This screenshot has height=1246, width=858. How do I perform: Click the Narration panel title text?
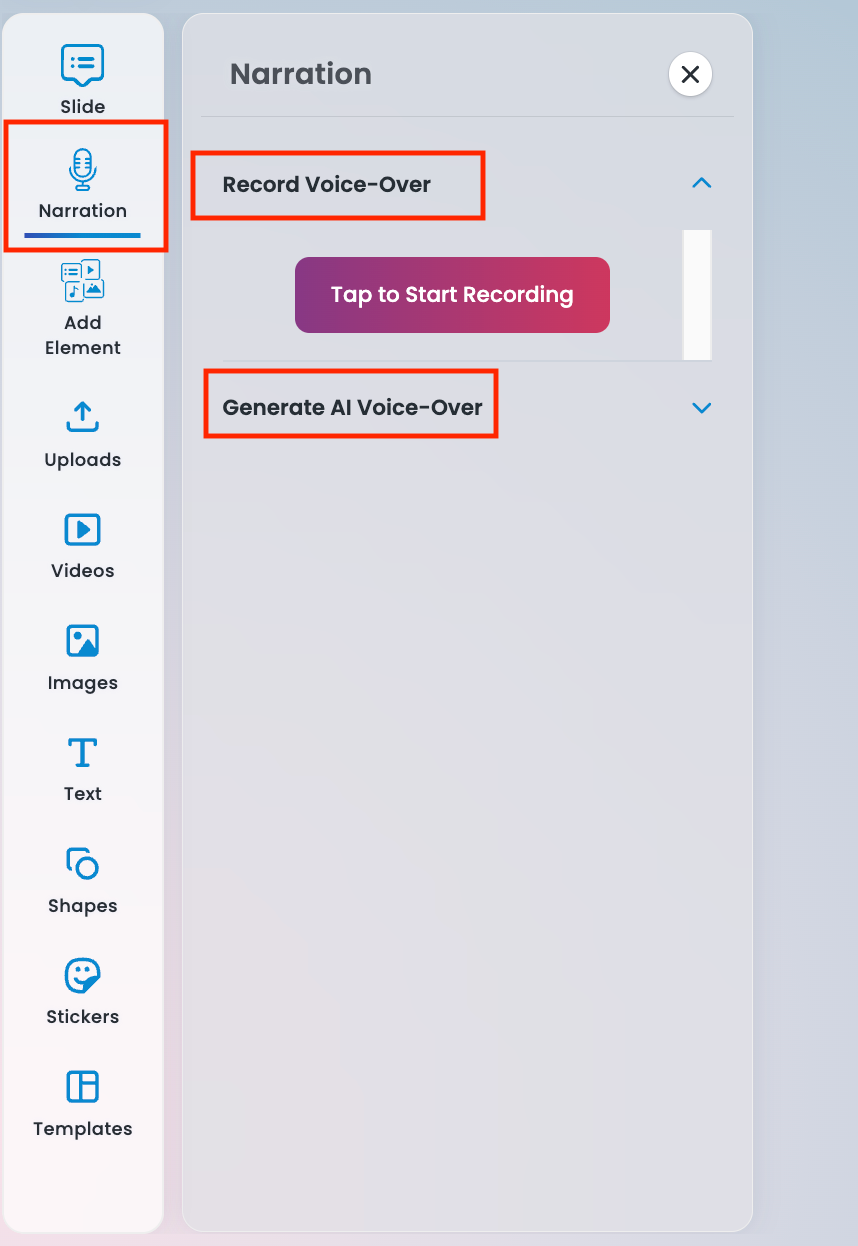tap(301, 74)
